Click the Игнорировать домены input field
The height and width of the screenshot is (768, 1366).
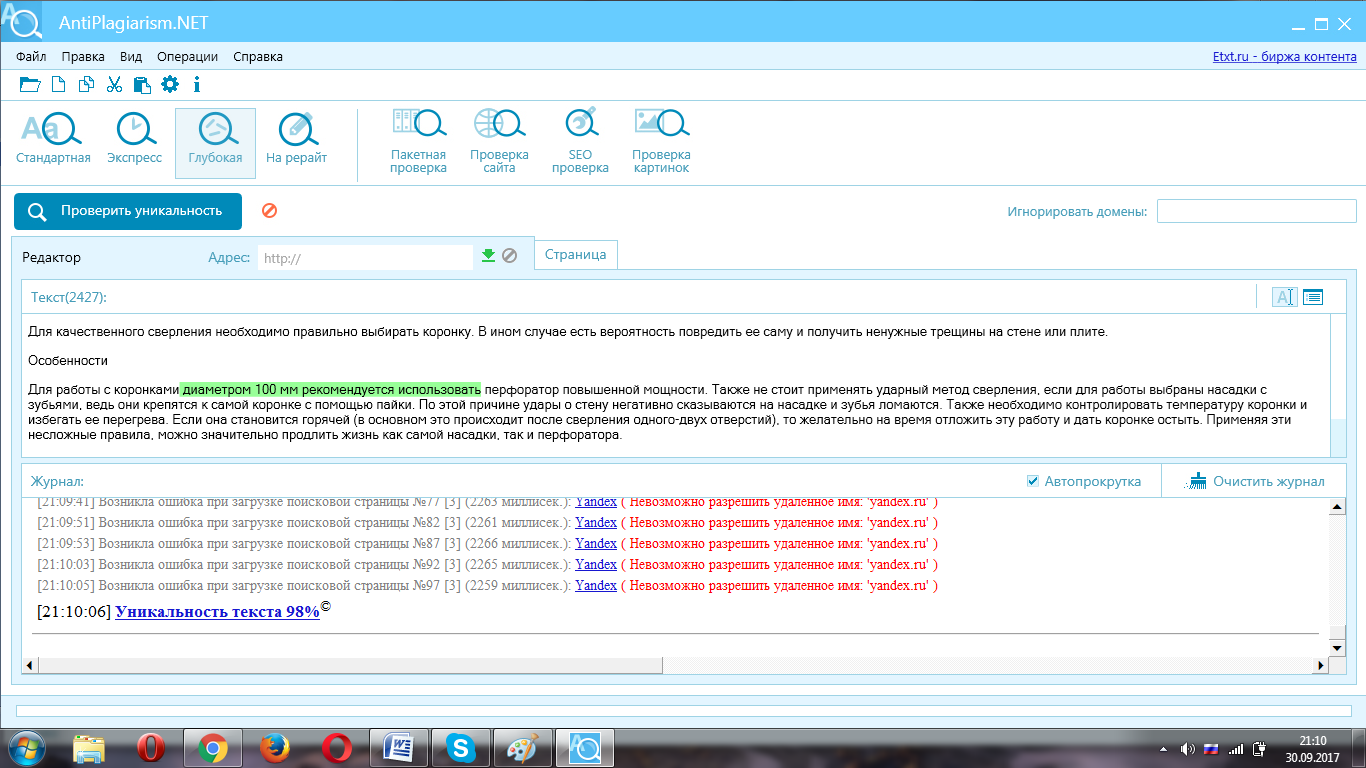click(1256, 211)
